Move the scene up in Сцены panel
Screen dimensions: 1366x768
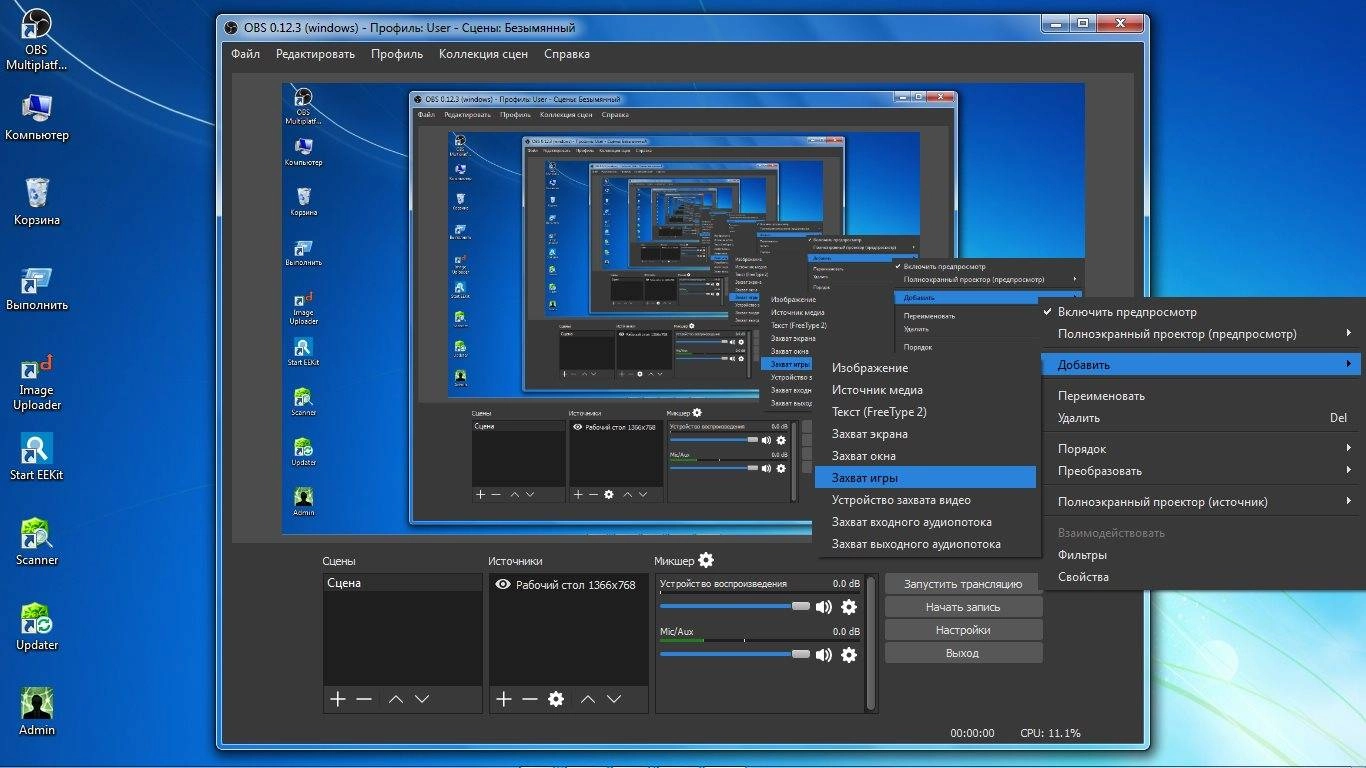396,699
